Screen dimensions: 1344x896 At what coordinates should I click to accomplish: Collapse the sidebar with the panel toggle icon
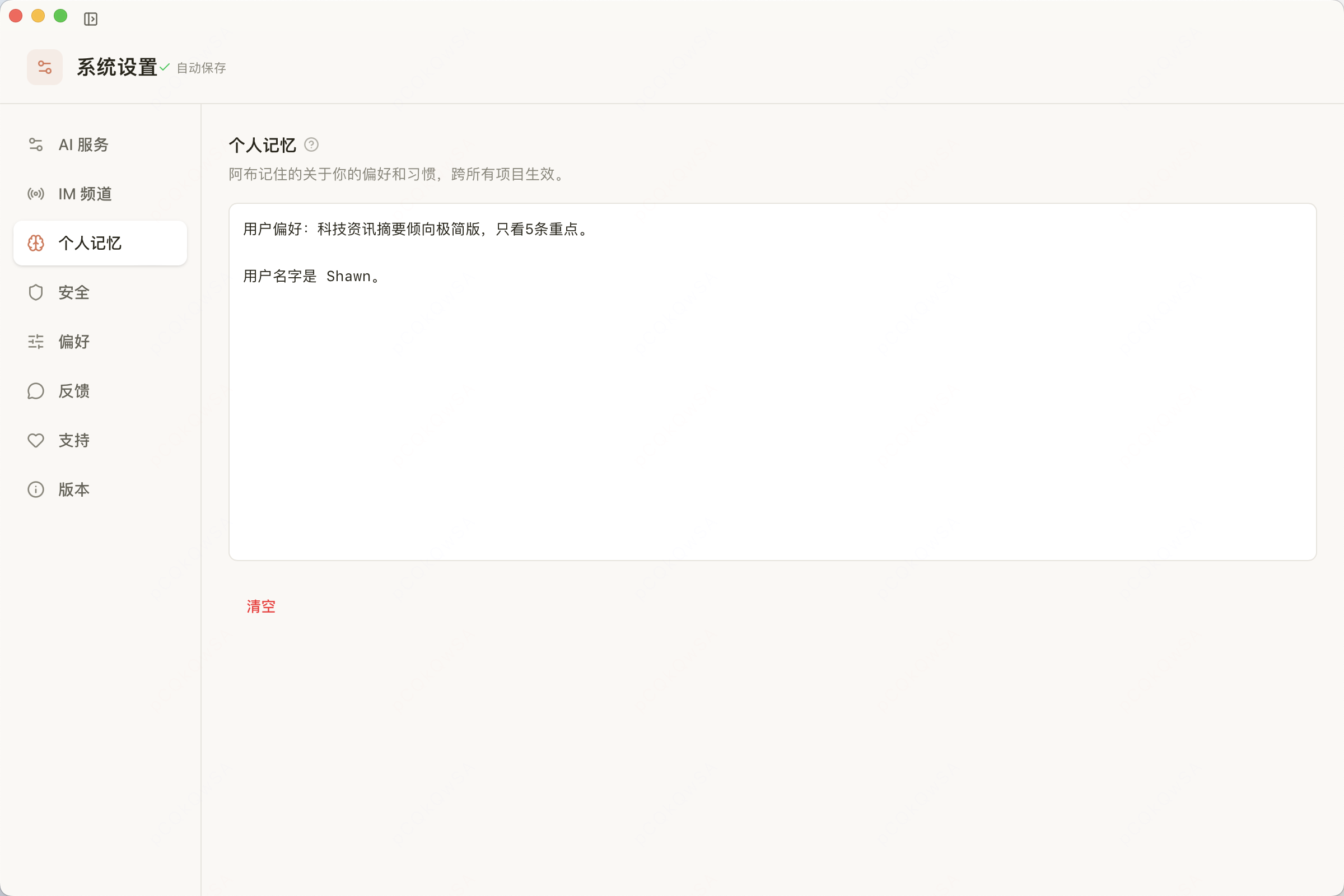tap(91, 19)
